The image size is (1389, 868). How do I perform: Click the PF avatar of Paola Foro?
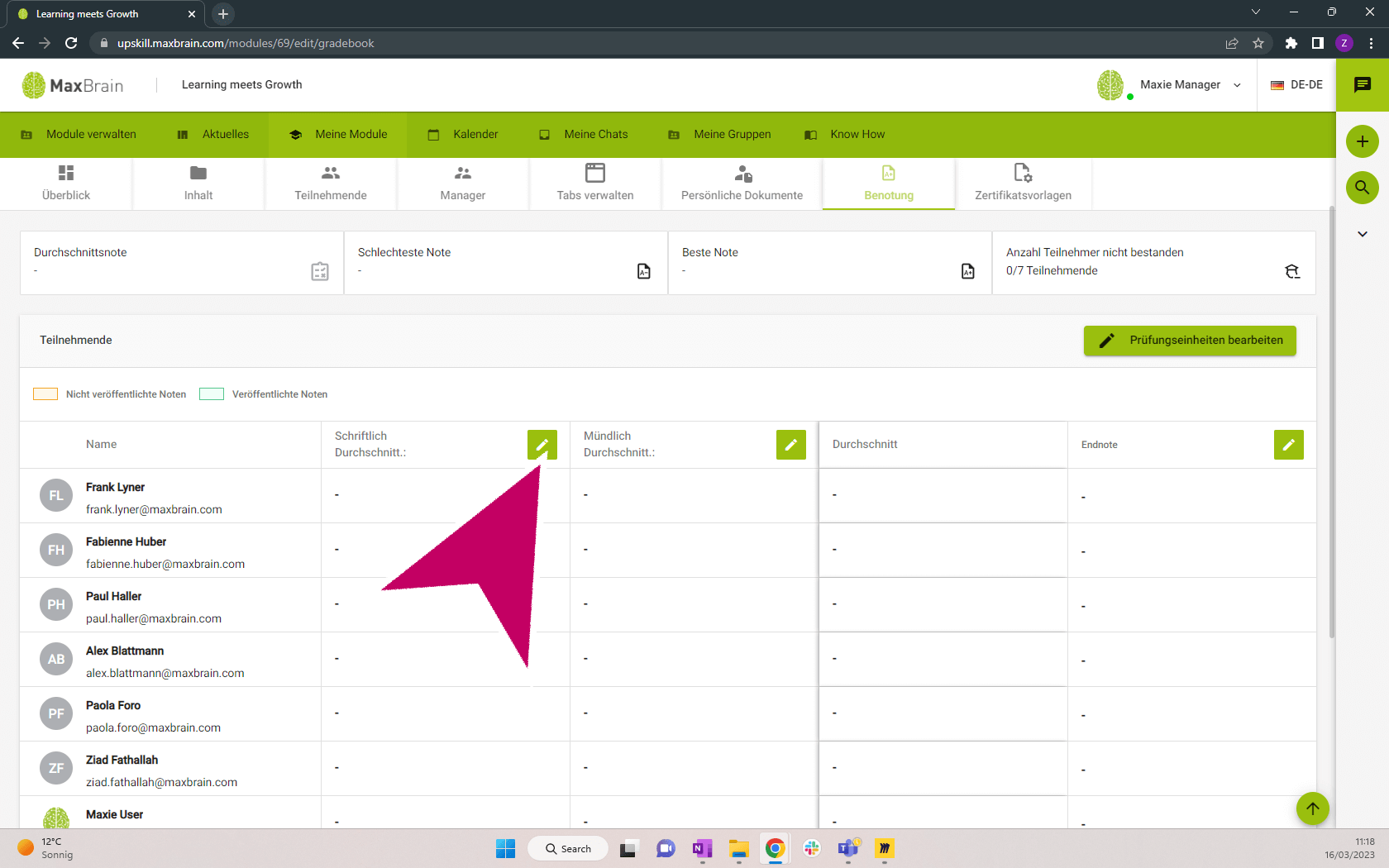click(56, 714)
